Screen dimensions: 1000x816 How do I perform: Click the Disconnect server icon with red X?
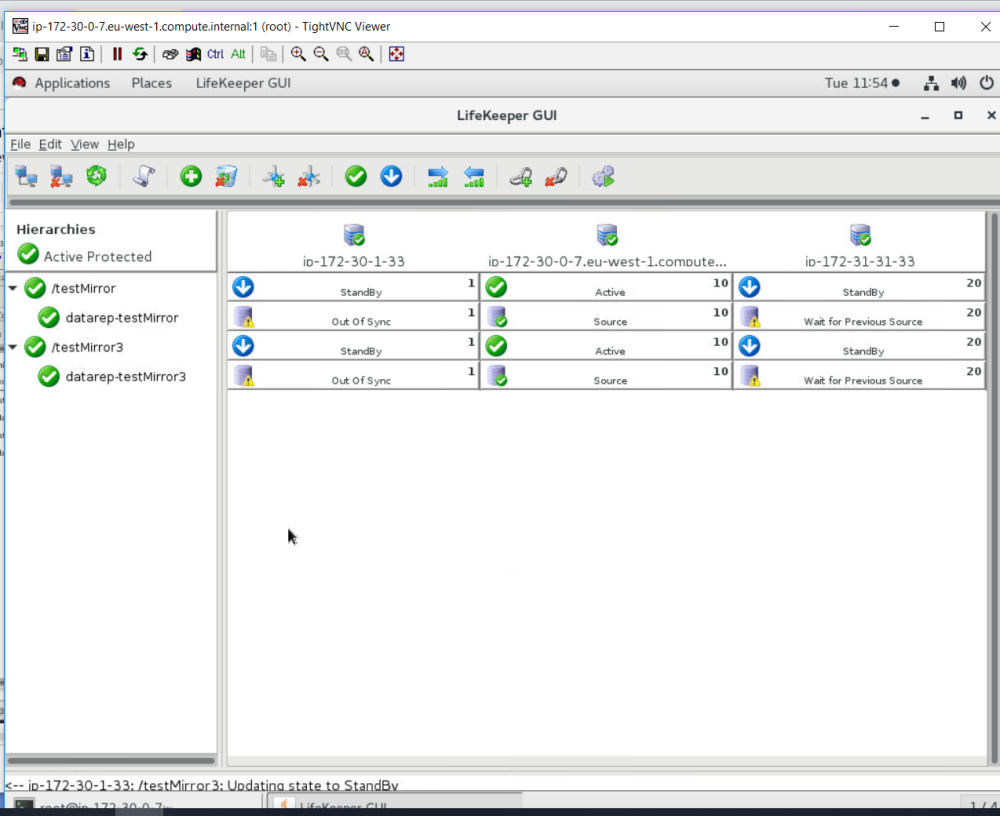point(61,177)
